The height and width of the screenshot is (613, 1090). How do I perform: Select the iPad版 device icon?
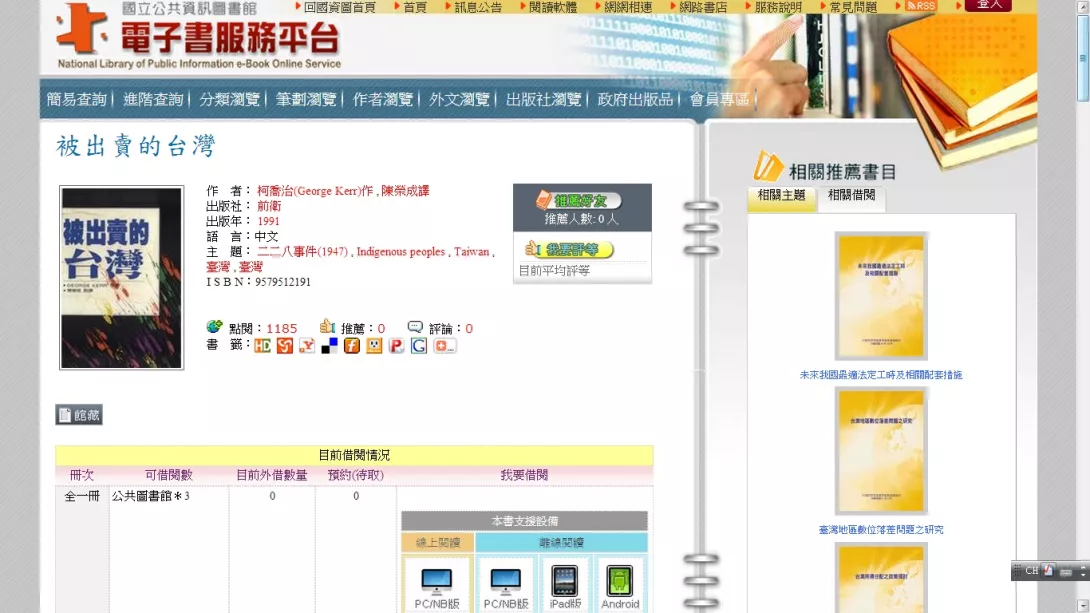click(x=564, y=581)
